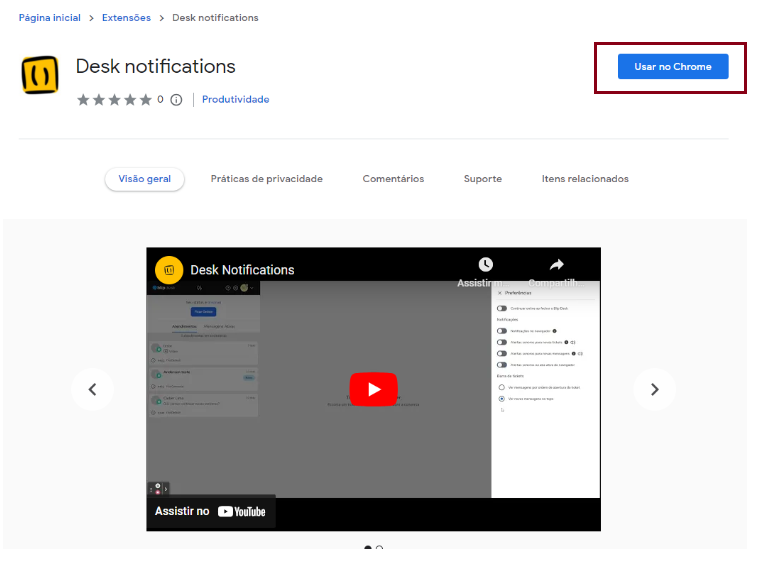This screenshot has height=573, width=765.
Task: Go to the previous slide with the left arrow
Action: (x=92, y=389)
